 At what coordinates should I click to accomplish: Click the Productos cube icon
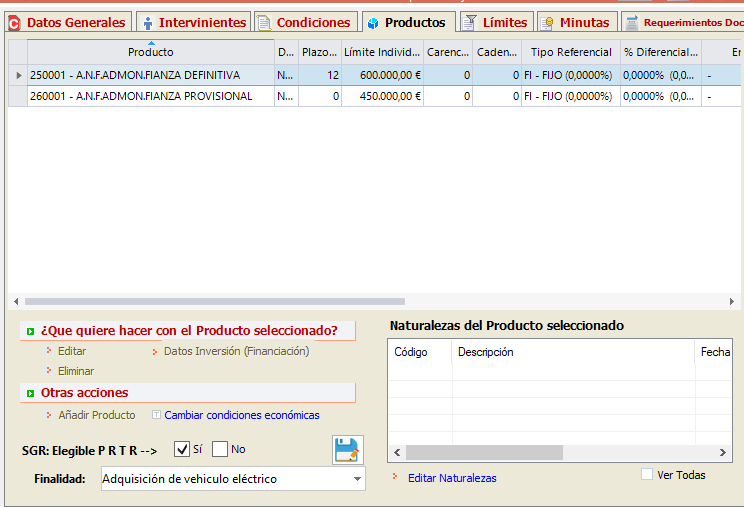point(373,23)
